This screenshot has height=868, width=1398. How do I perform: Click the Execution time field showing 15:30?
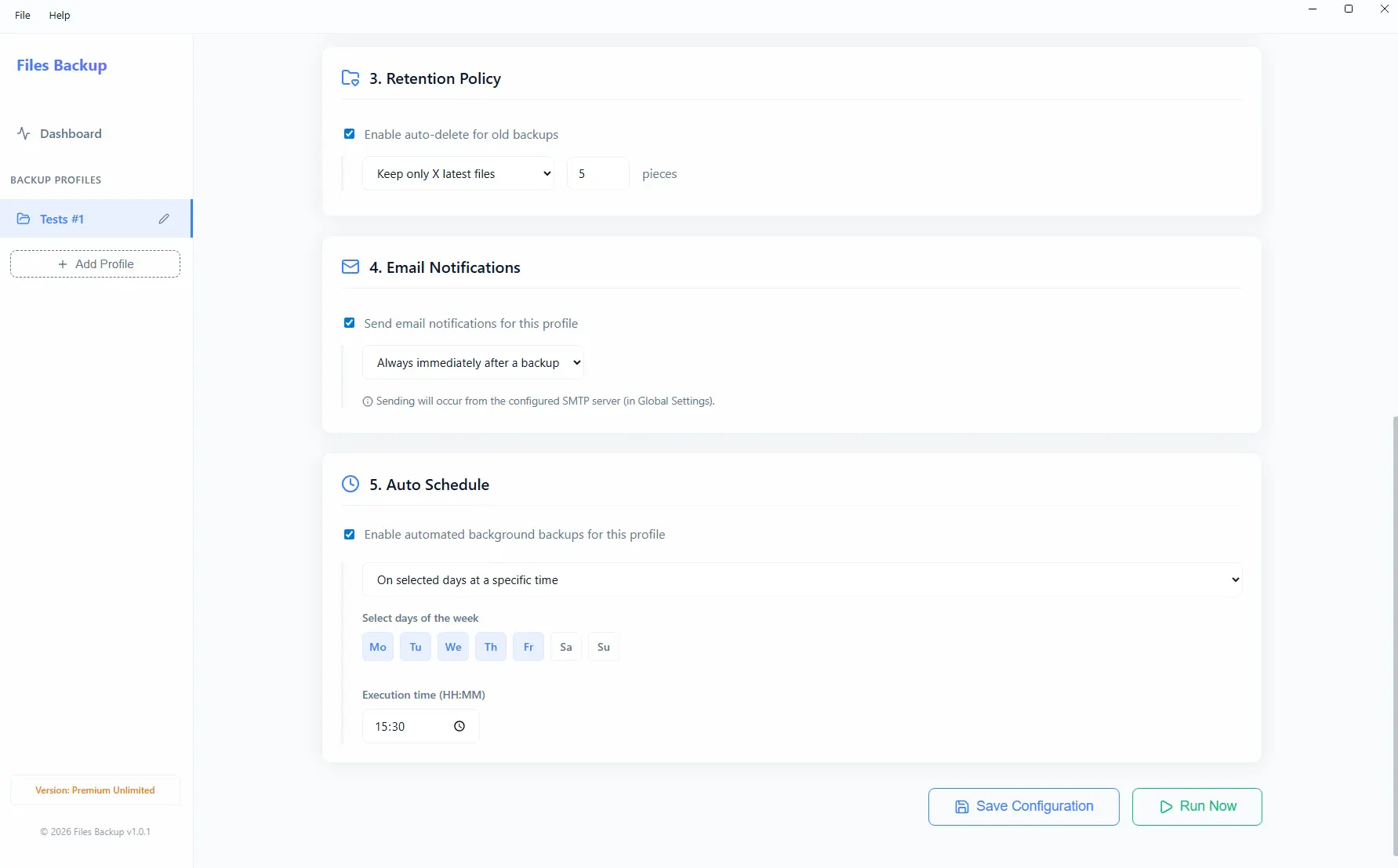coord(420,727)
